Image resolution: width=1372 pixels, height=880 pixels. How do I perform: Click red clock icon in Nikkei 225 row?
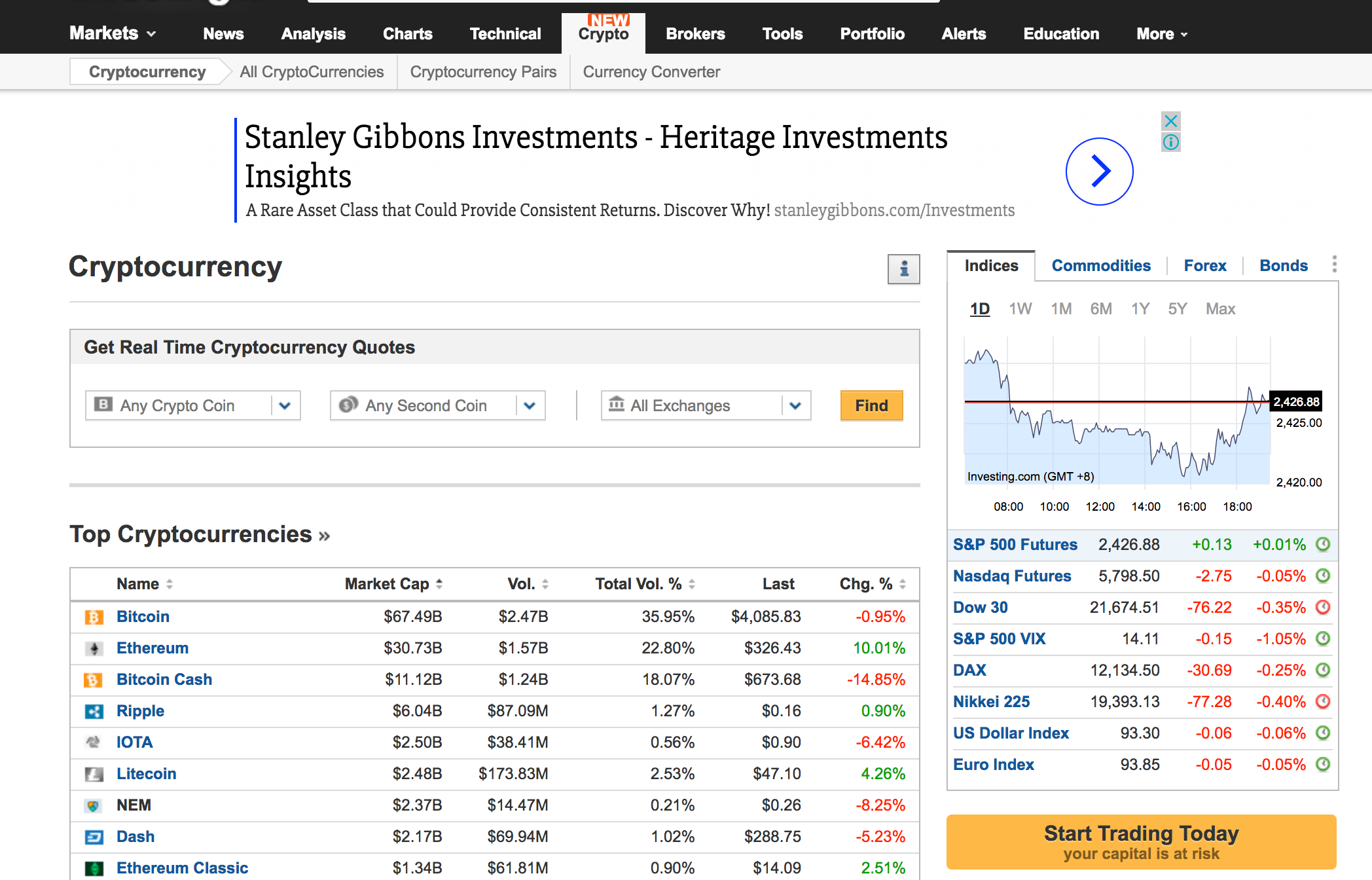(x=1323, y=701)
